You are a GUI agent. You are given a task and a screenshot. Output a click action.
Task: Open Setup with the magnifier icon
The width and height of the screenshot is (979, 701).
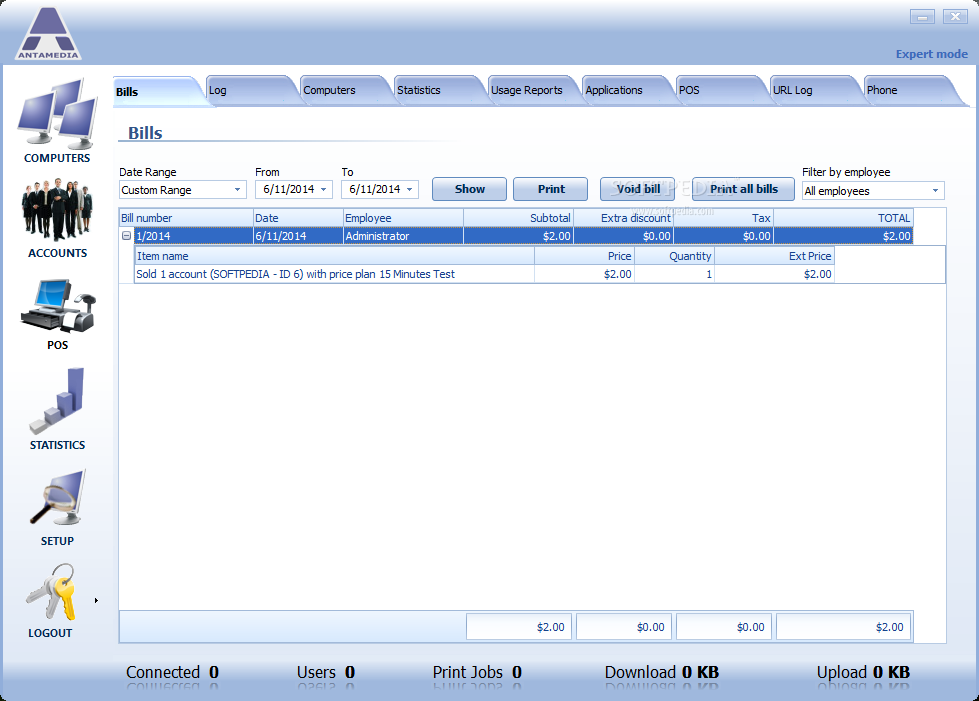click(57, 507)
